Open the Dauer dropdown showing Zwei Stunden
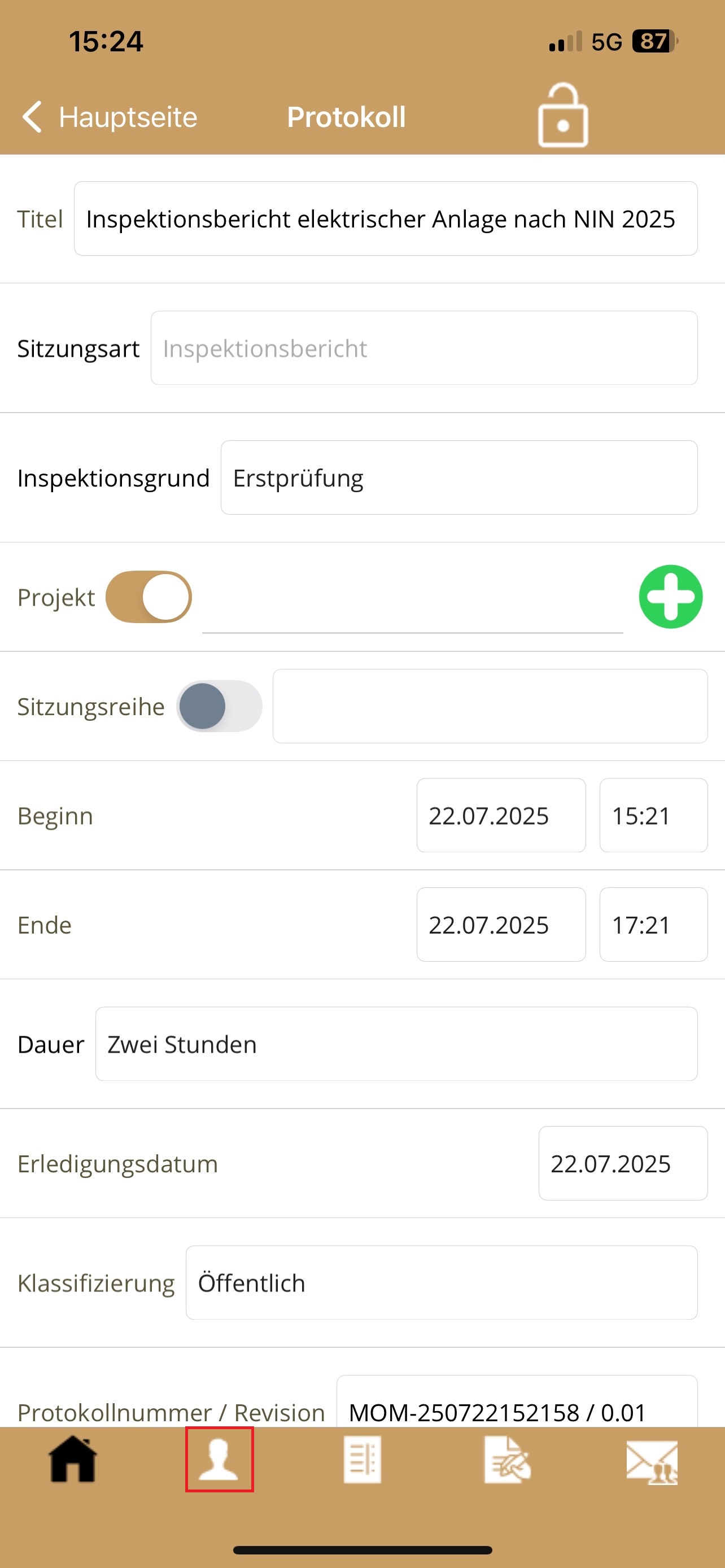This screenshot has width=725, height=1568. point(396,1044)
